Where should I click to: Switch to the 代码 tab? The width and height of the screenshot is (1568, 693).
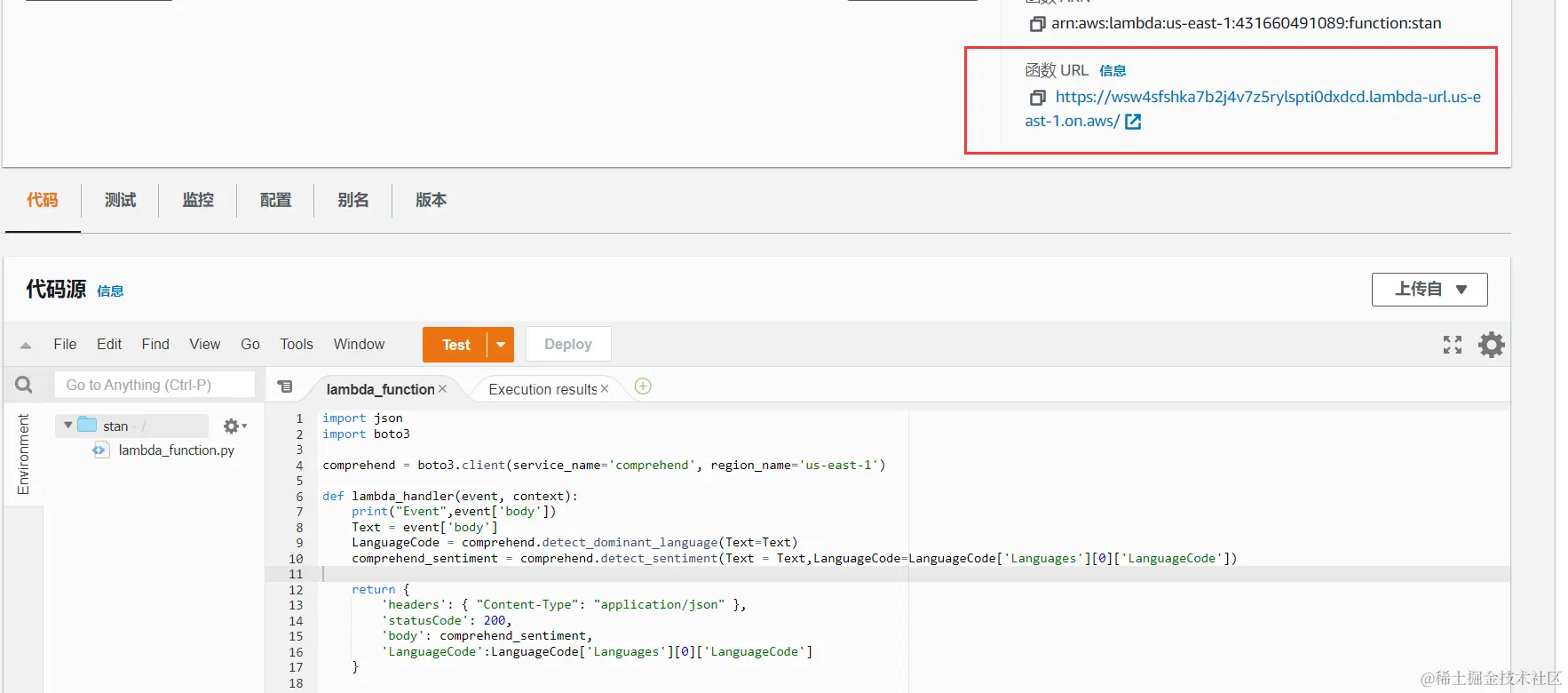pos(43,200)
